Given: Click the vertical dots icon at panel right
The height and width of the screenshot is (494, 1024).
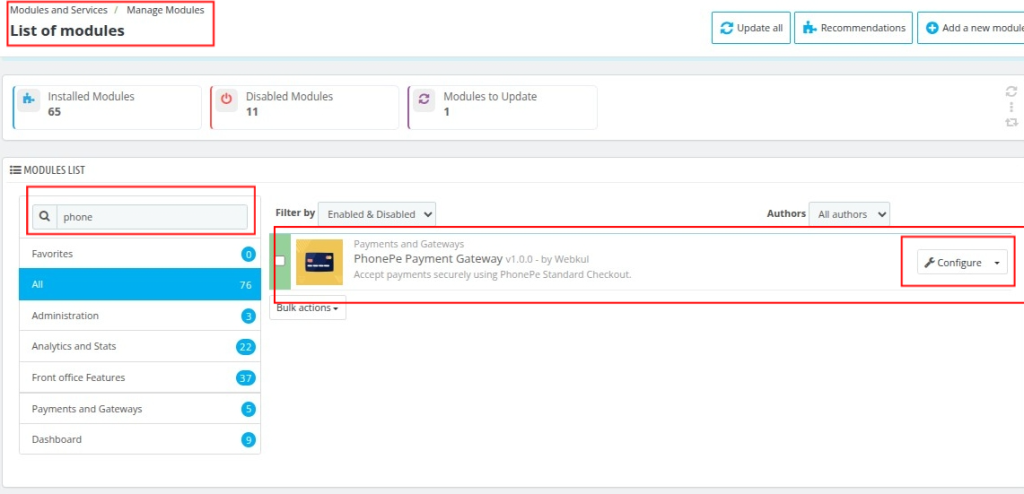Looking at the screenshot, I should pos(1012,107).
